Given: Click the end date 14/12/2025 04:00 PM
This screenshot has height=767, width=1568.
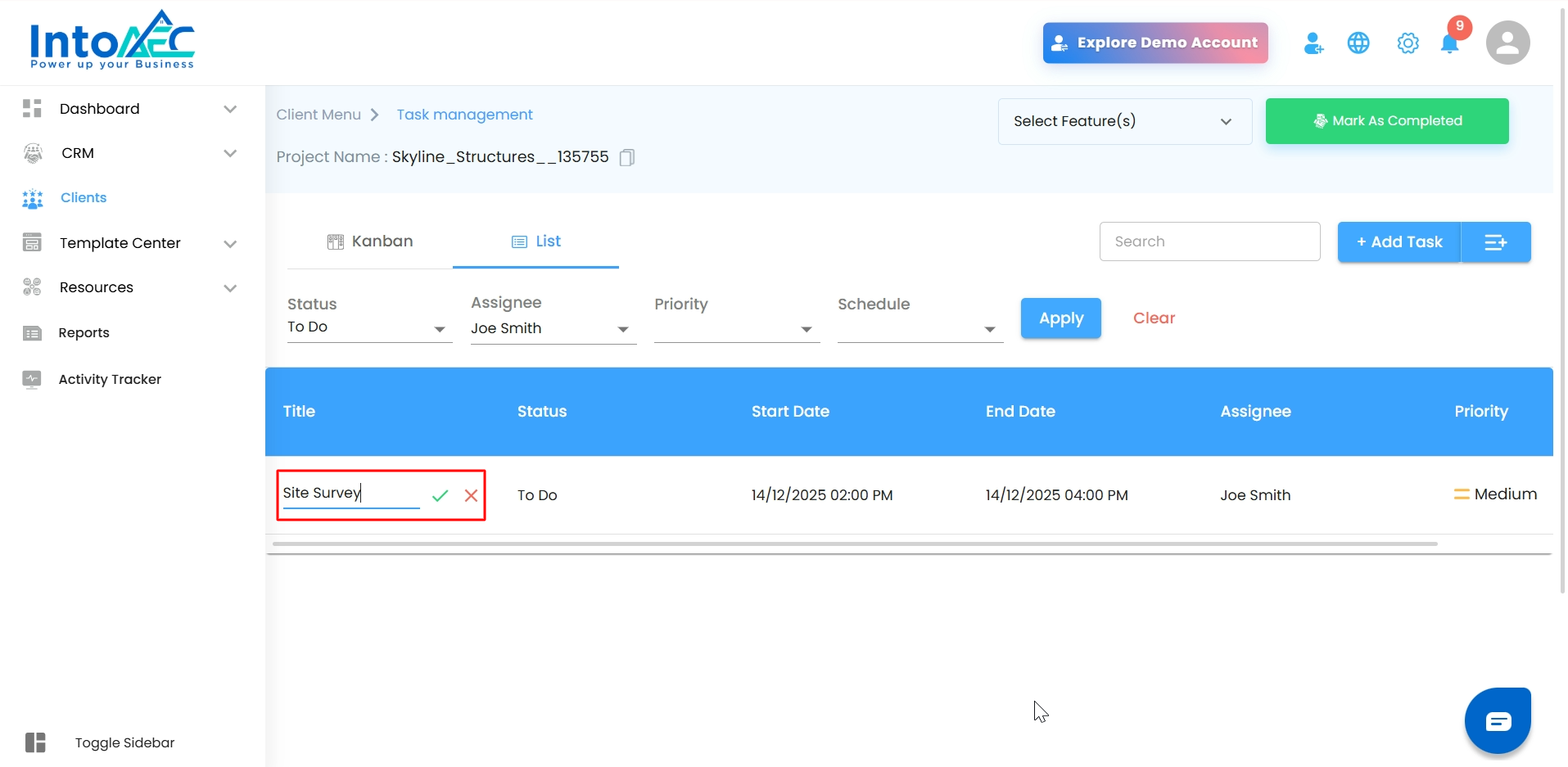Looking at the screenshot, I should tap(1056, 495).
